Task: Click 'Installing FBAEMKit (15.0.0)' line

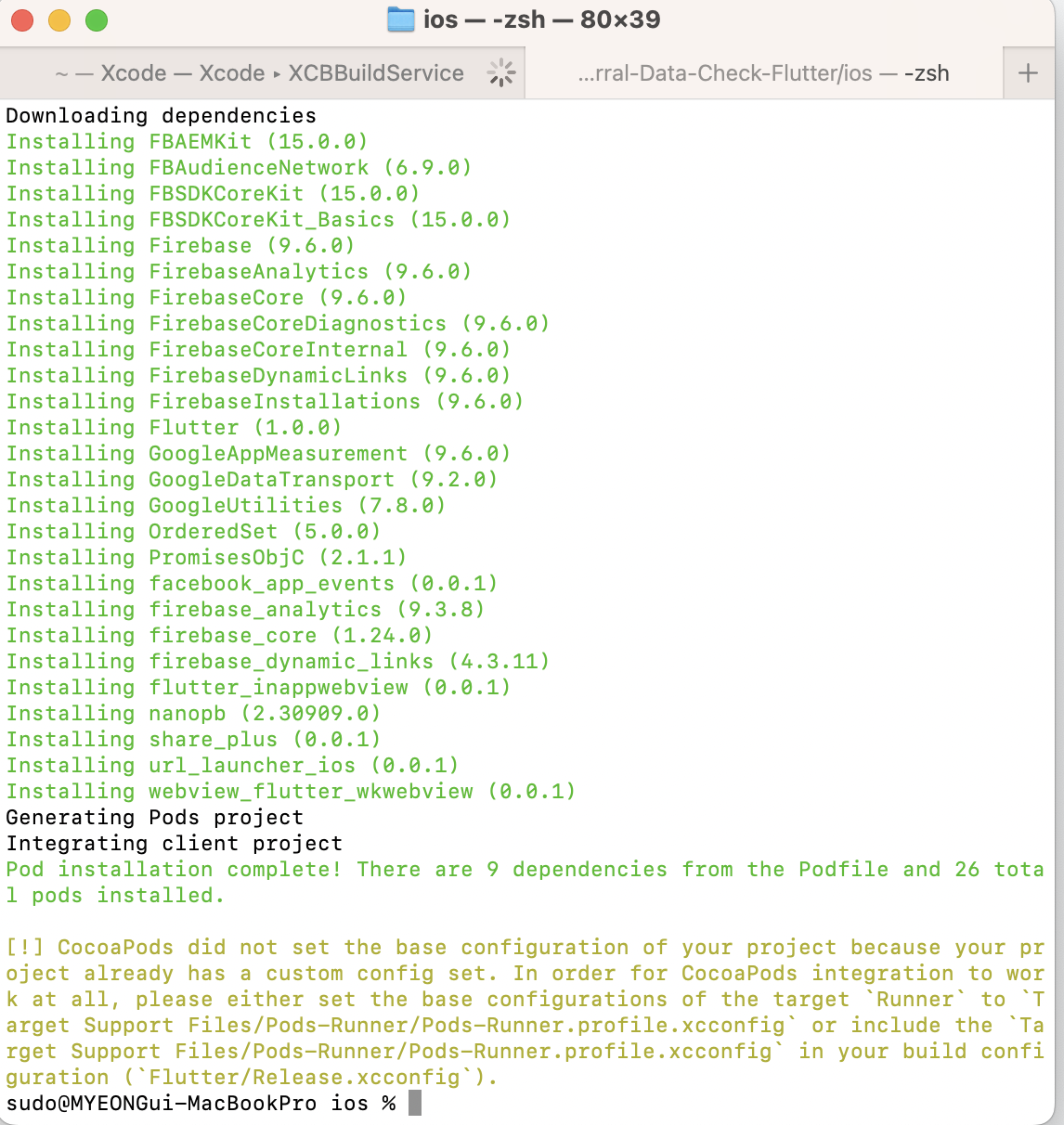Action: pos(188,142)
